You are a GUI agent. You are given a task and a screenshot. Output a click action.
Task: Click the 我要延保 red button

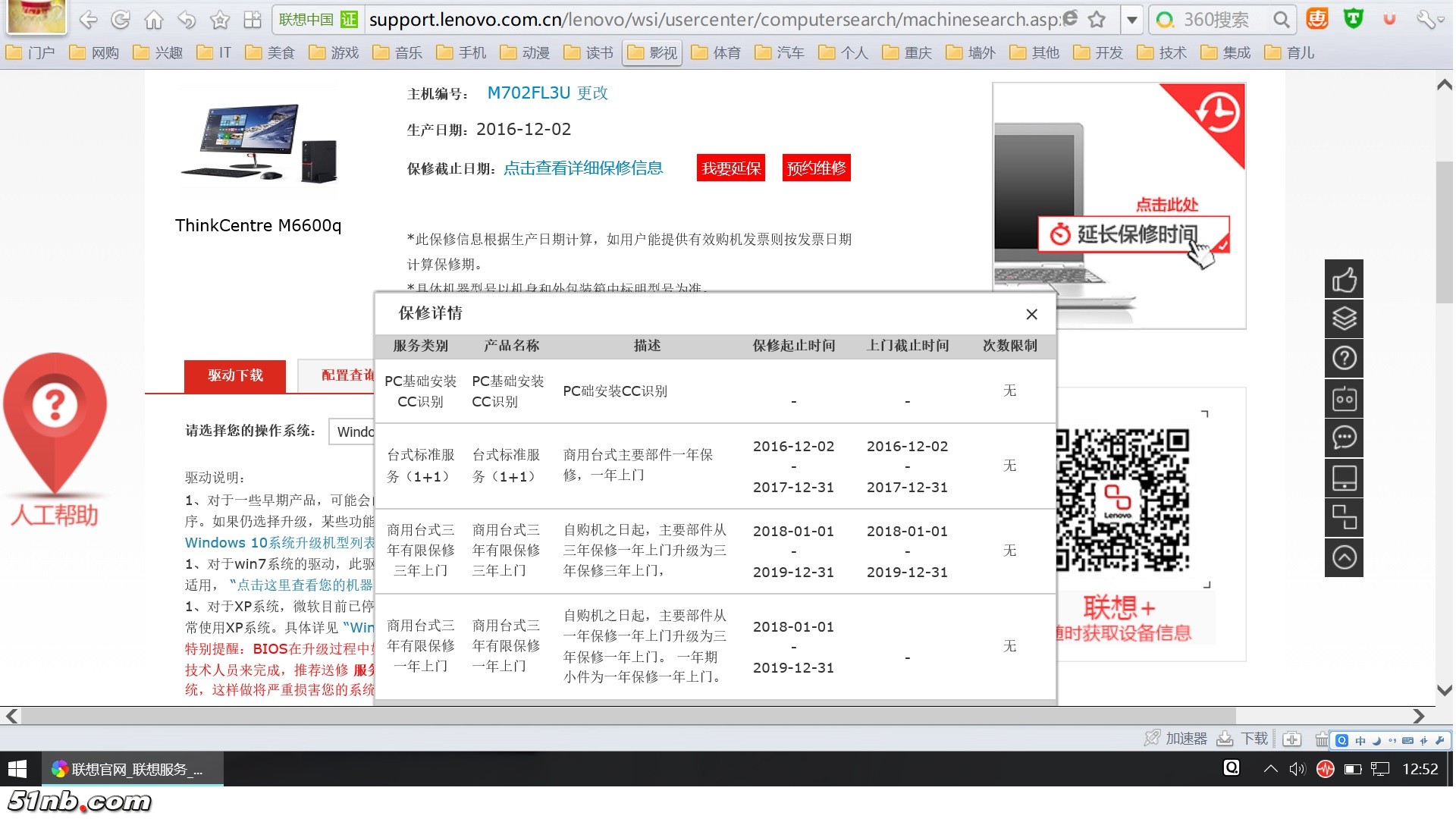click(x=730, y=168)
